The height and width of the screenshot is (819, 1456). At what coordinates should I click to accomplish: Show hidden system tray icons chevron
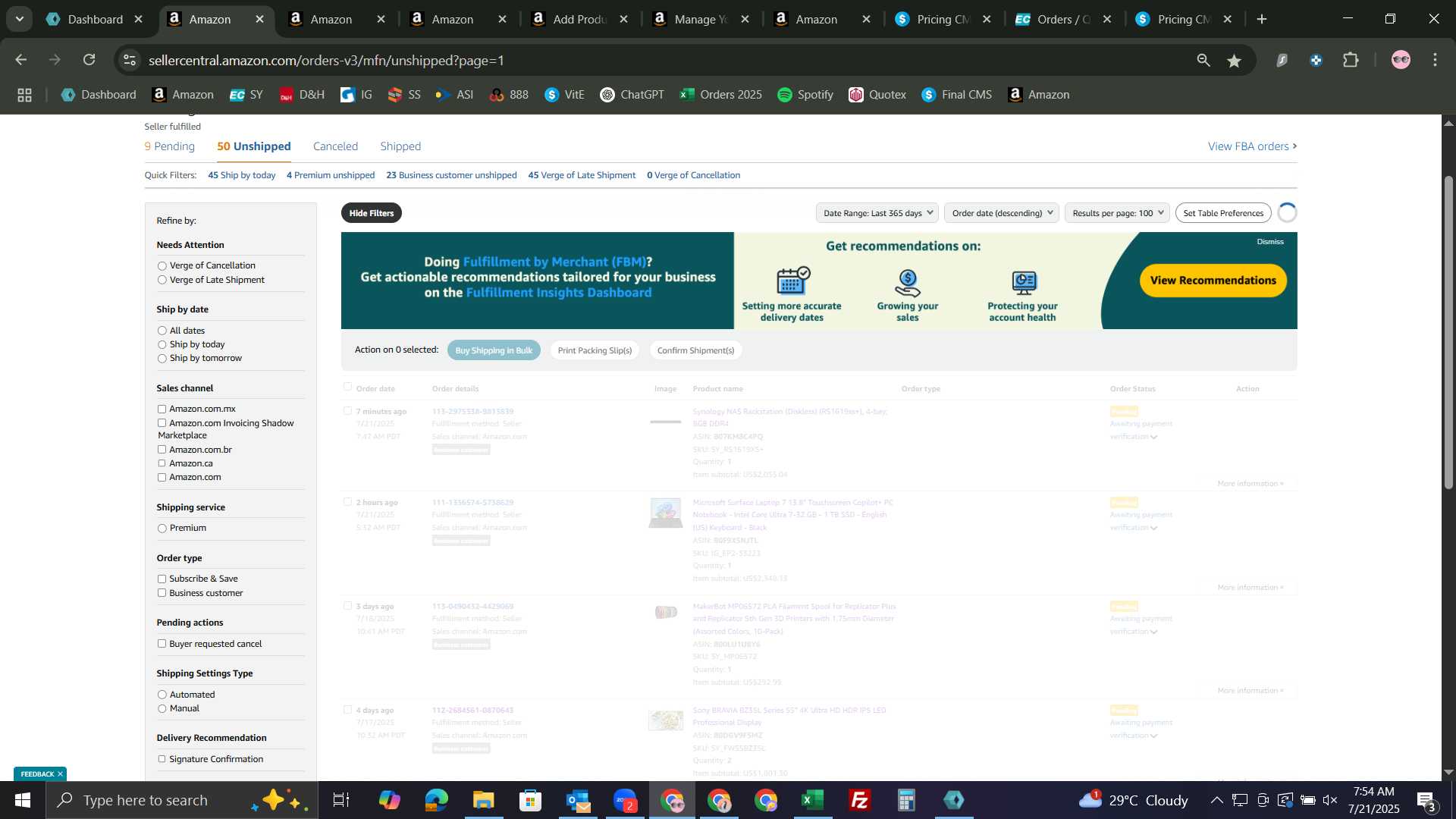click(x=1216, y=800)
